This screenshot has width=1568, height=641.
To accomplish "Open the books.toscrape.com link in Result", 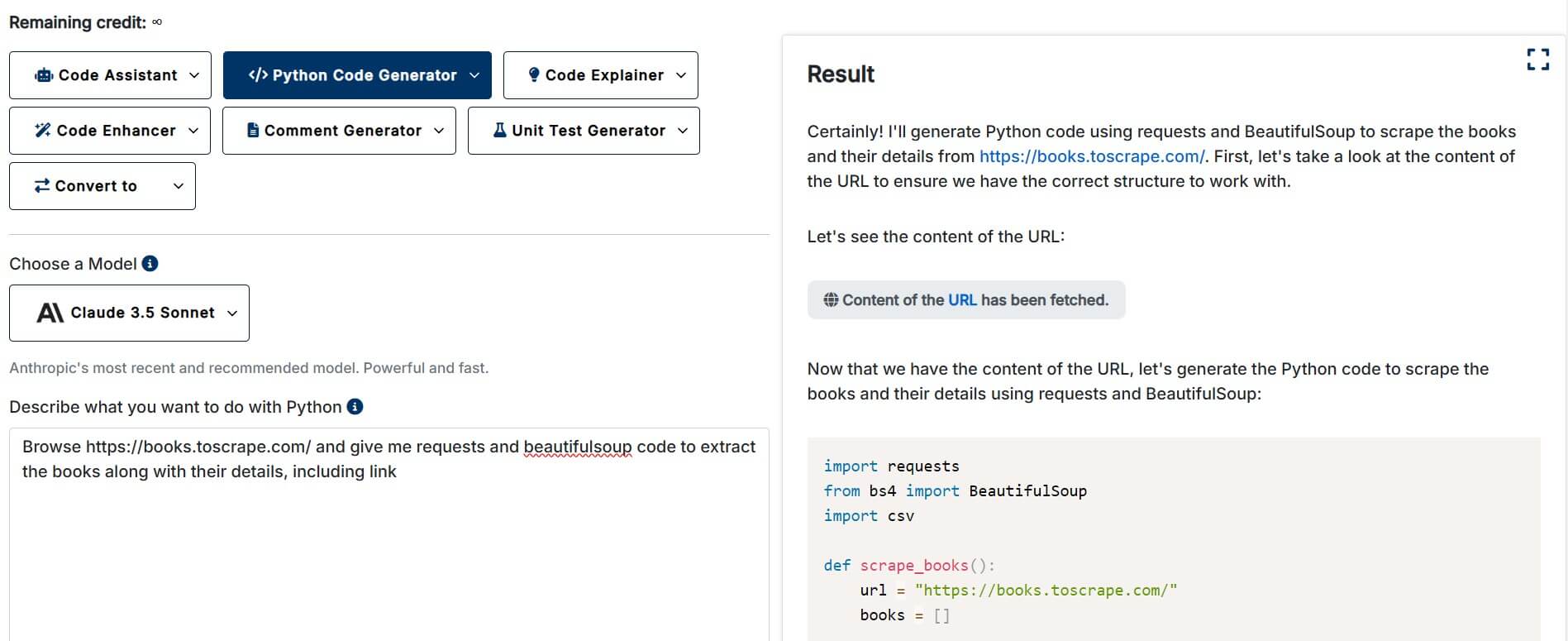I will [1091, 156].
